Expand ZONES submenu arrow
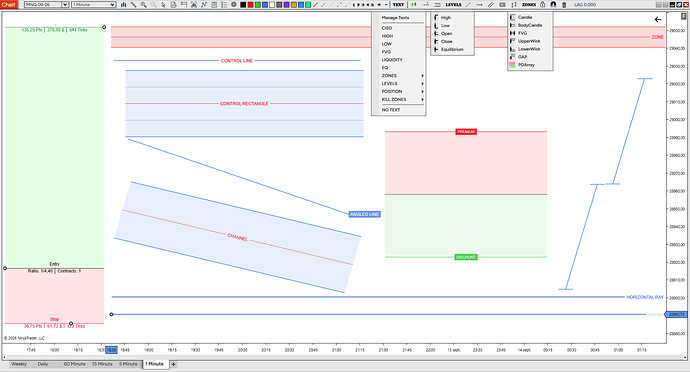Image resolution: width=690 pixels, height=372 pixels. 422,76
